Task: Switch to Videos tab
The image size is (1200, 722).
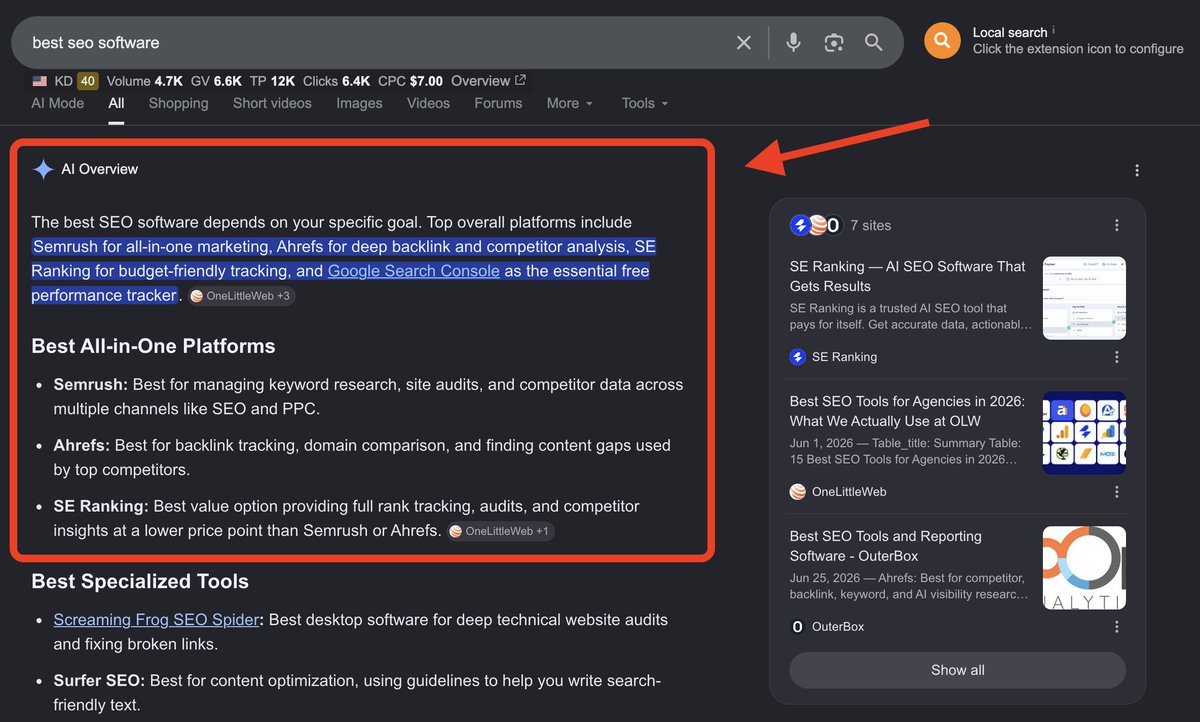Action: click(x=428, y=103)
